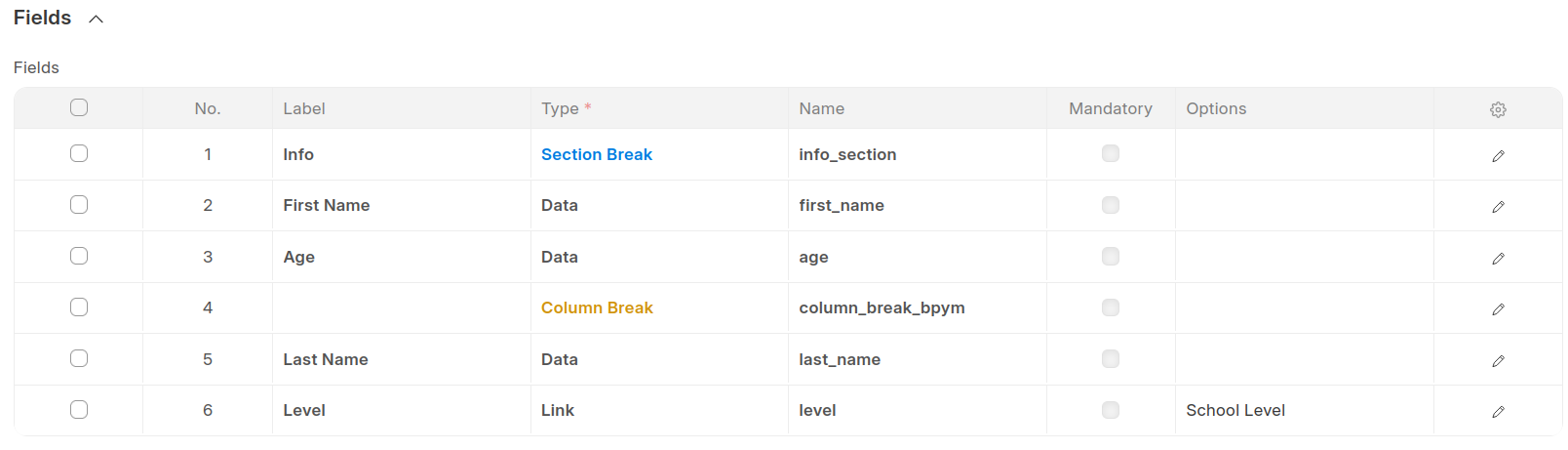Click pencil icon for First Name row
The image size is (1568, 450).
(x=1498, y=206)
